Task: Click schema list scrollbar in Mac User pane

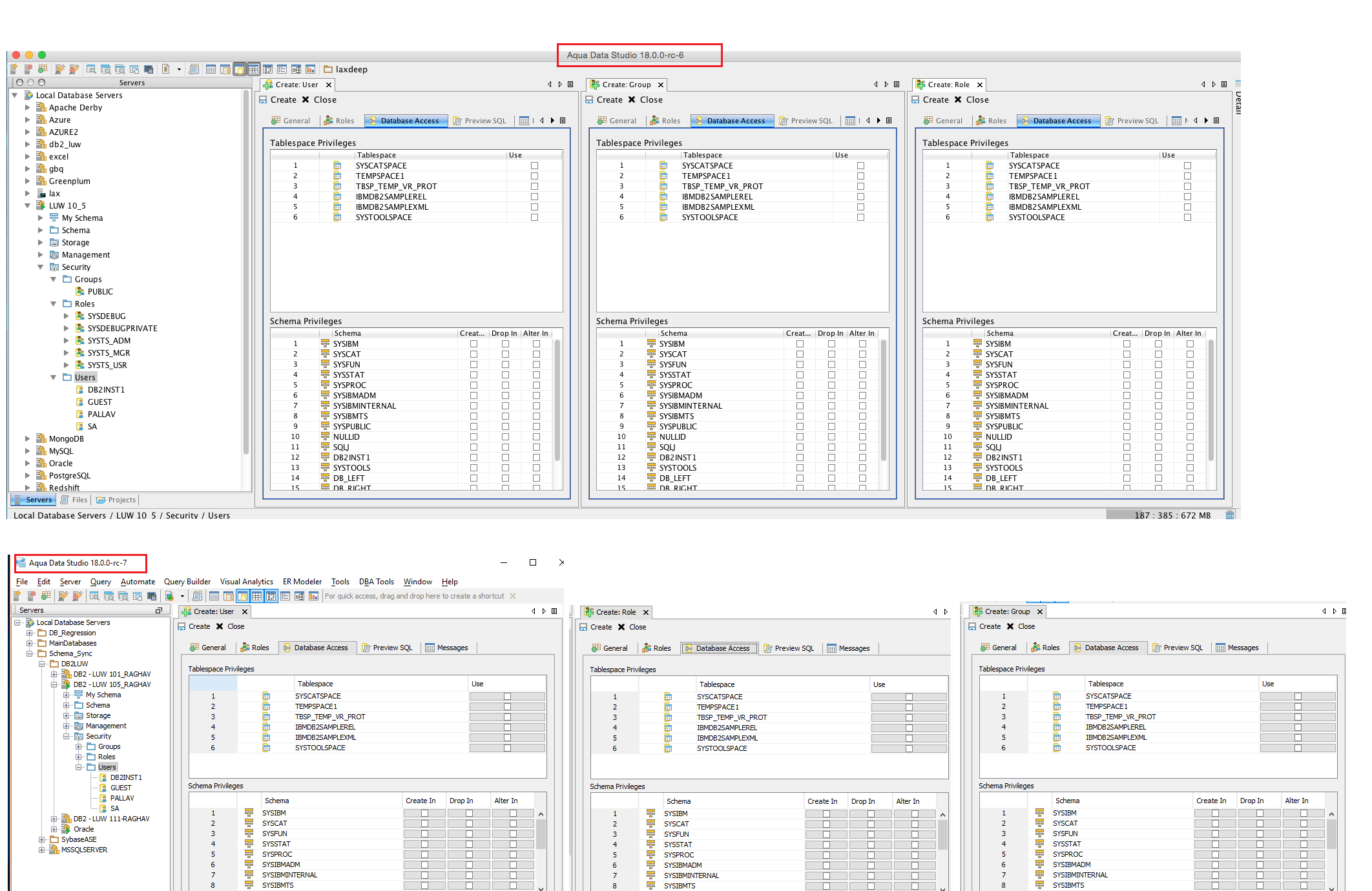Action: pyautogui.click(x=557, y=400)
